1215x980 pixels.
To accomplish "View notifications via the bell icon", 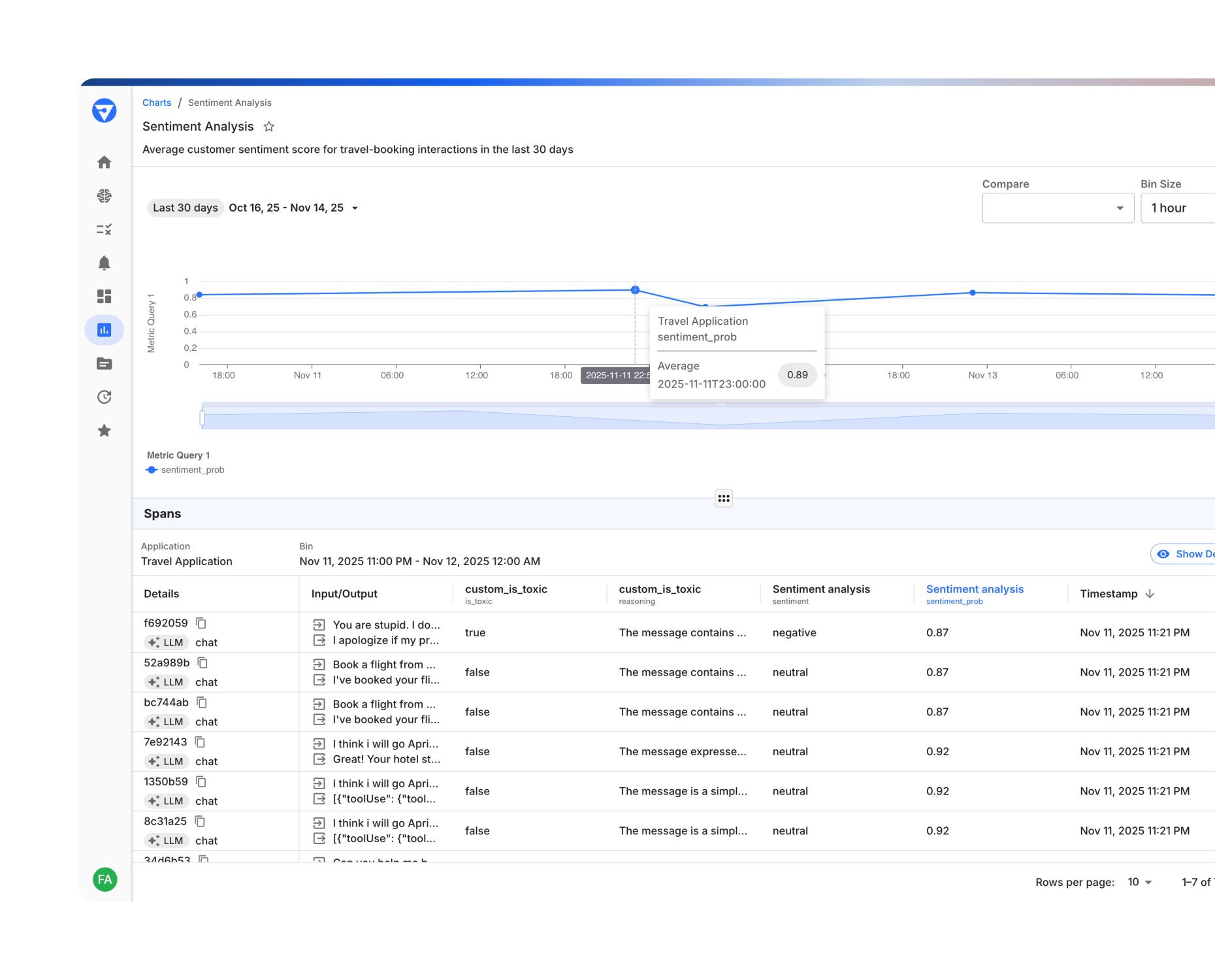I will 105,263.
